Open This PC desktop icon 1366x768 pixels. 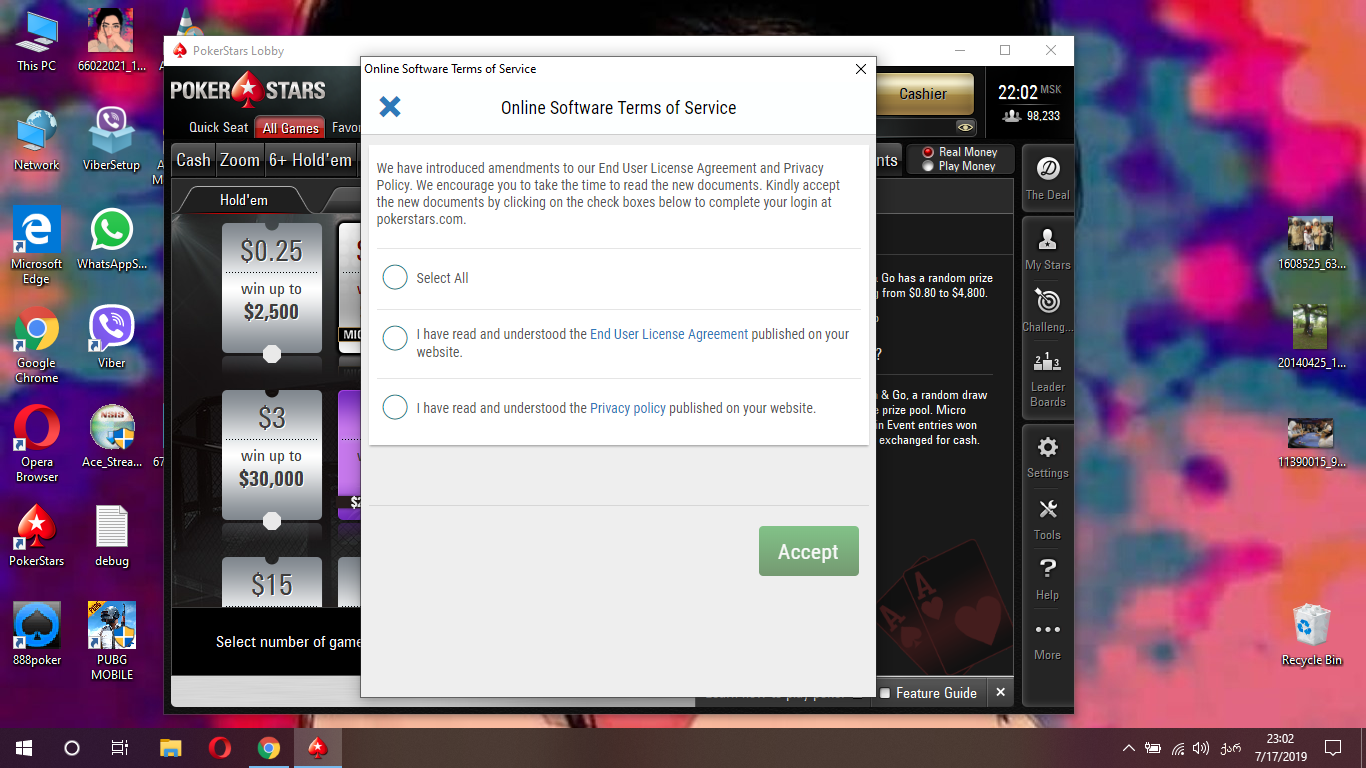coord(37,42)
